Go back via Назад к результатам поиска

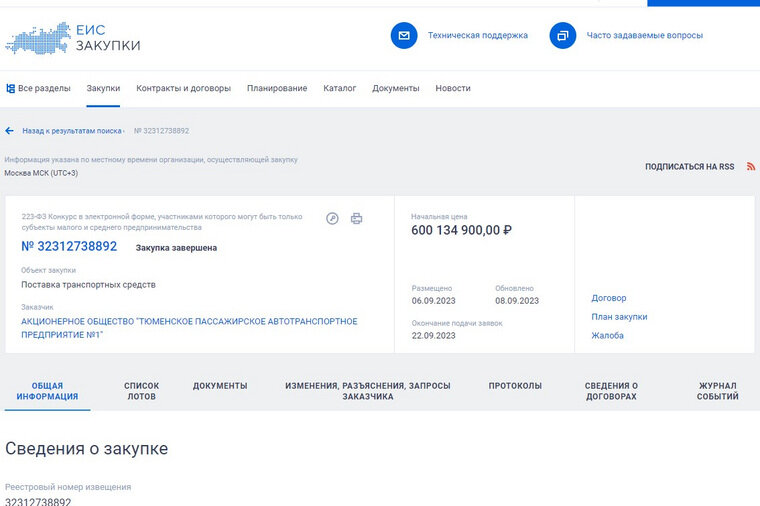coord(72,131)
